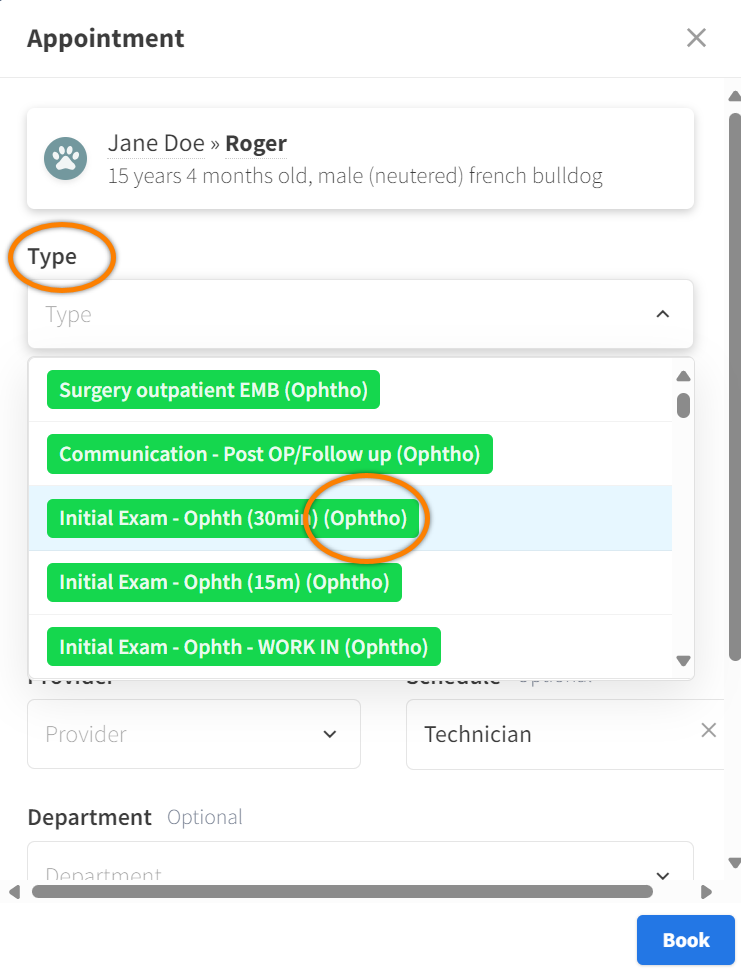Pick Initial Exam - Ophth (15m) option
Viewport: 741px width, 971px height.
pyautogui.click(x=224, y=582)
